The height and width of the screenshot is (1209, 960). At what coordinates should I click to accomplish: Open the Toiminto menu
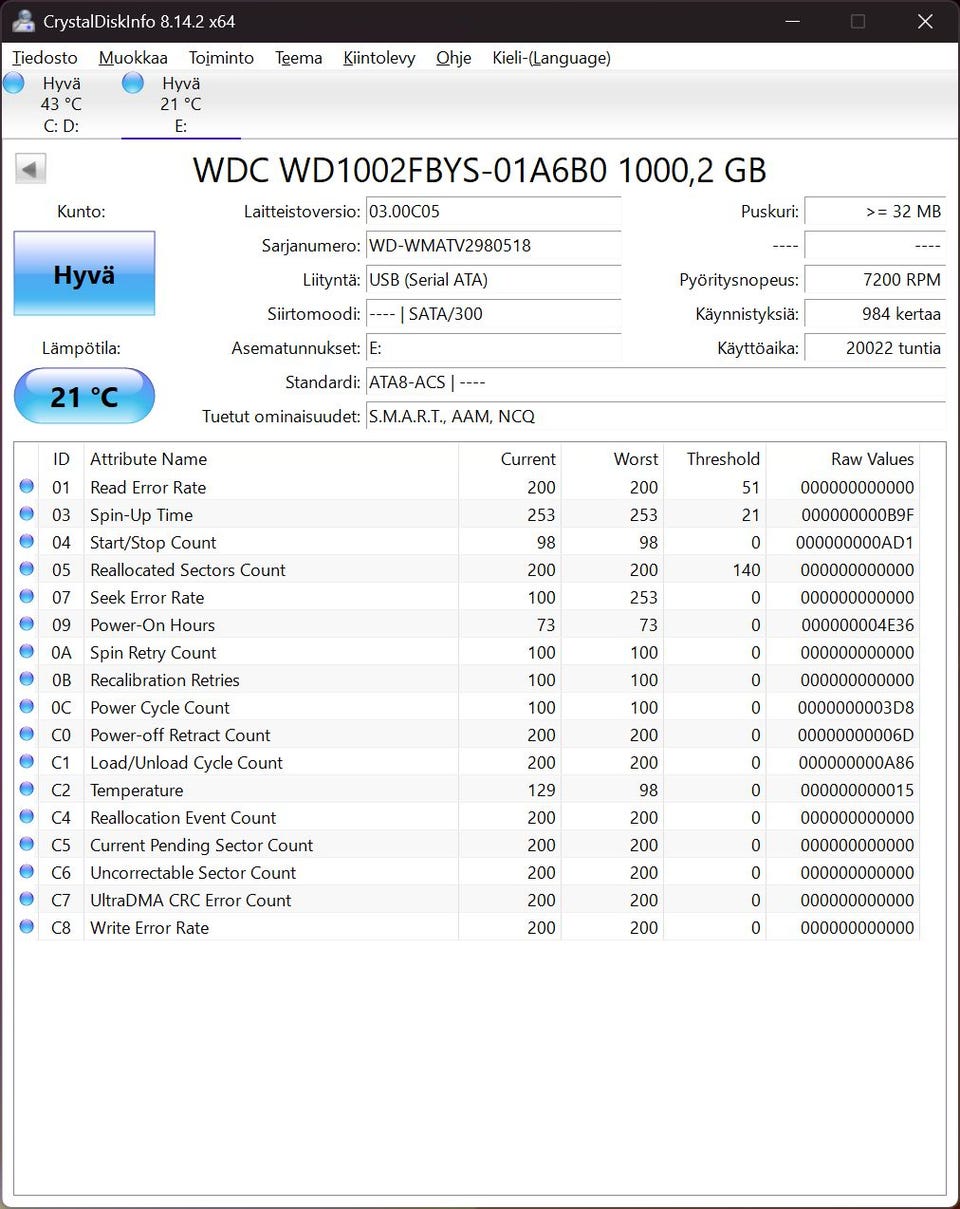point(221,58)
